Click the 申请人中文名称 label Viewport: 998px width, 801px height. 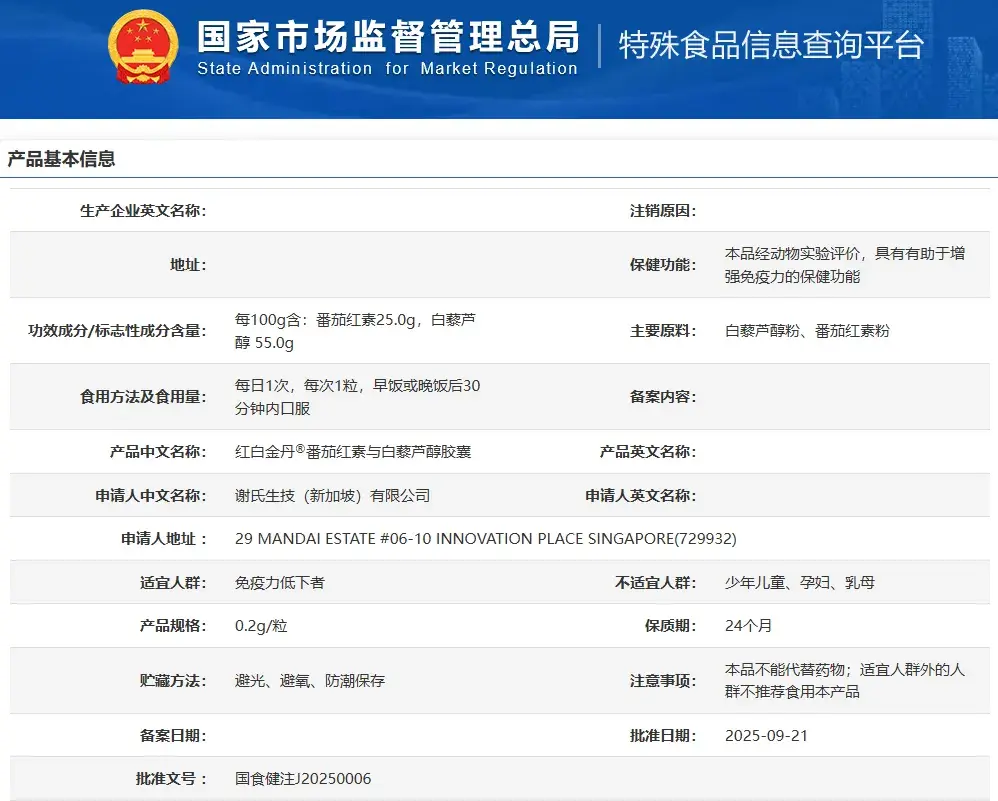click(x=151, y=496)
